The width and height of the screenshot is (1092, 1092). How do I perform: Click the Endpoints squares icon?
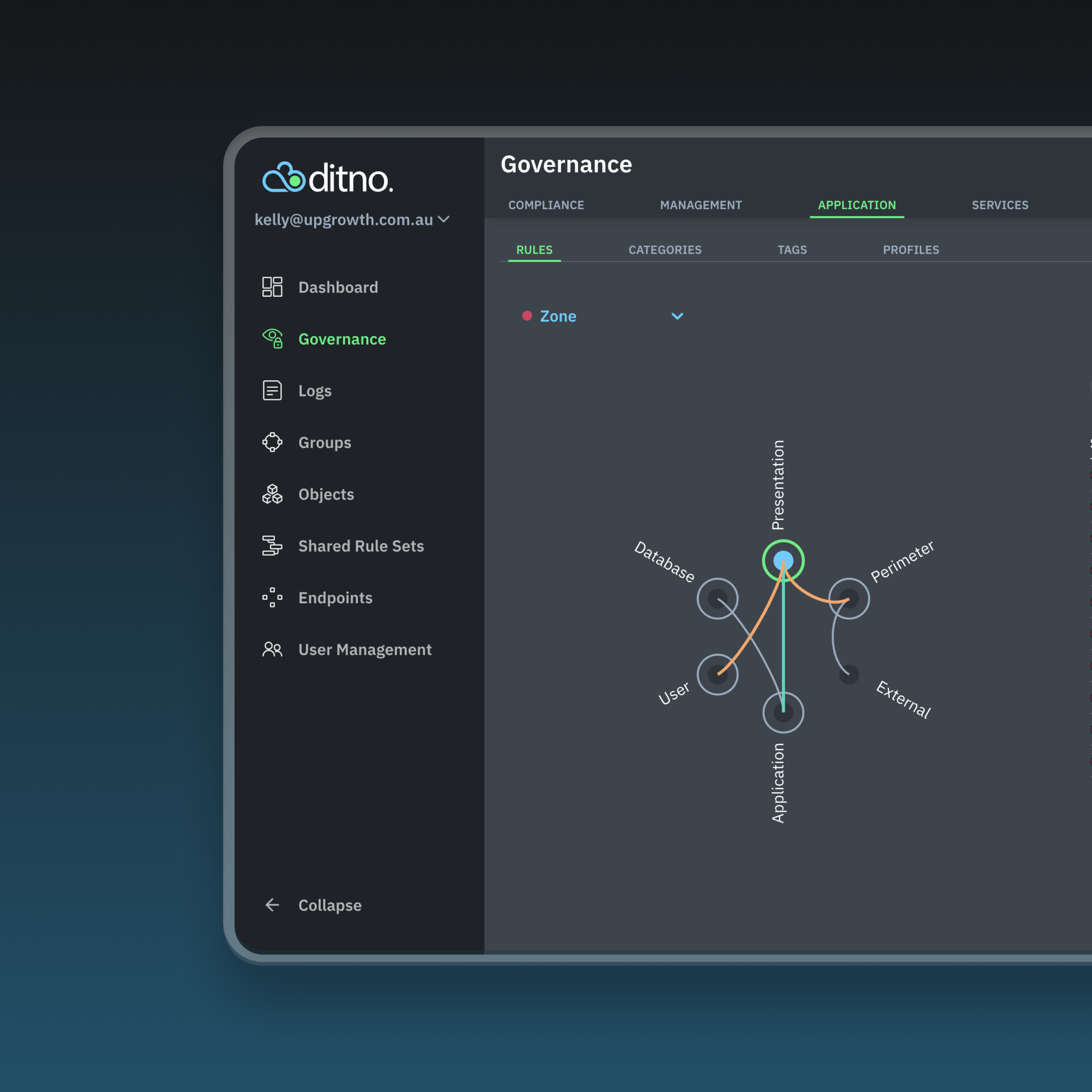coord(273,597)
